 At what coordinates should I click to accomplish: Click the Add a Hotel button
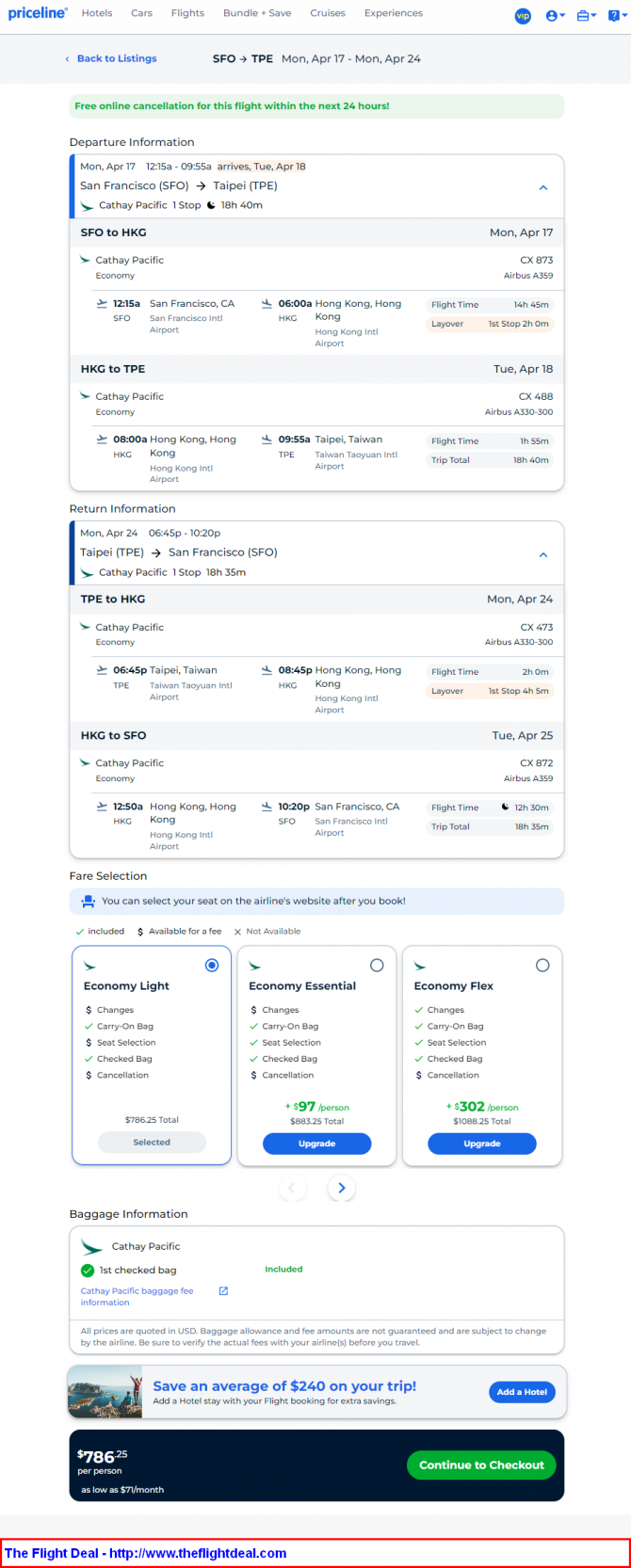click(x=522, y=1392)
